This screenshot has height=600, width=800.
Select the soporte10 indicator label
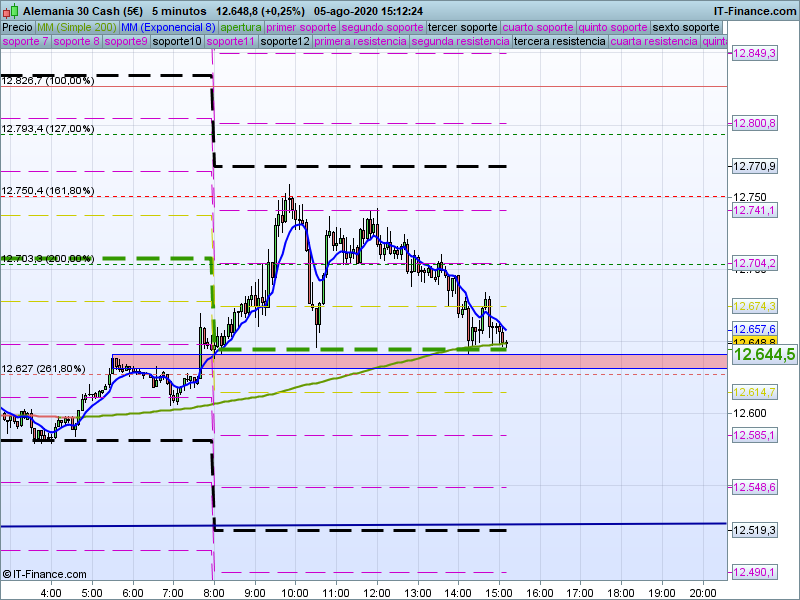click(x=180, y=42)
